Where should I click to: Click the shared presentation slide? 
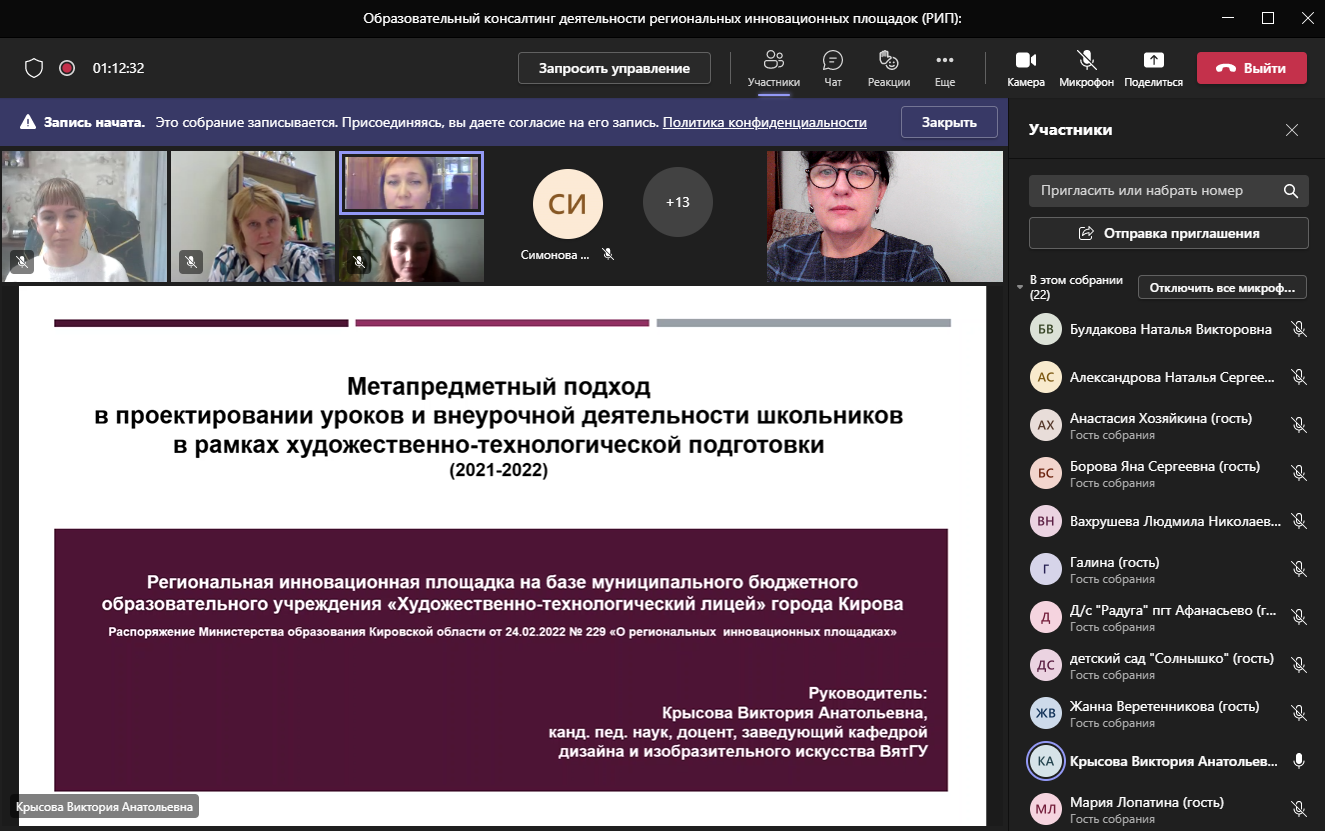[x=502, y=557]
